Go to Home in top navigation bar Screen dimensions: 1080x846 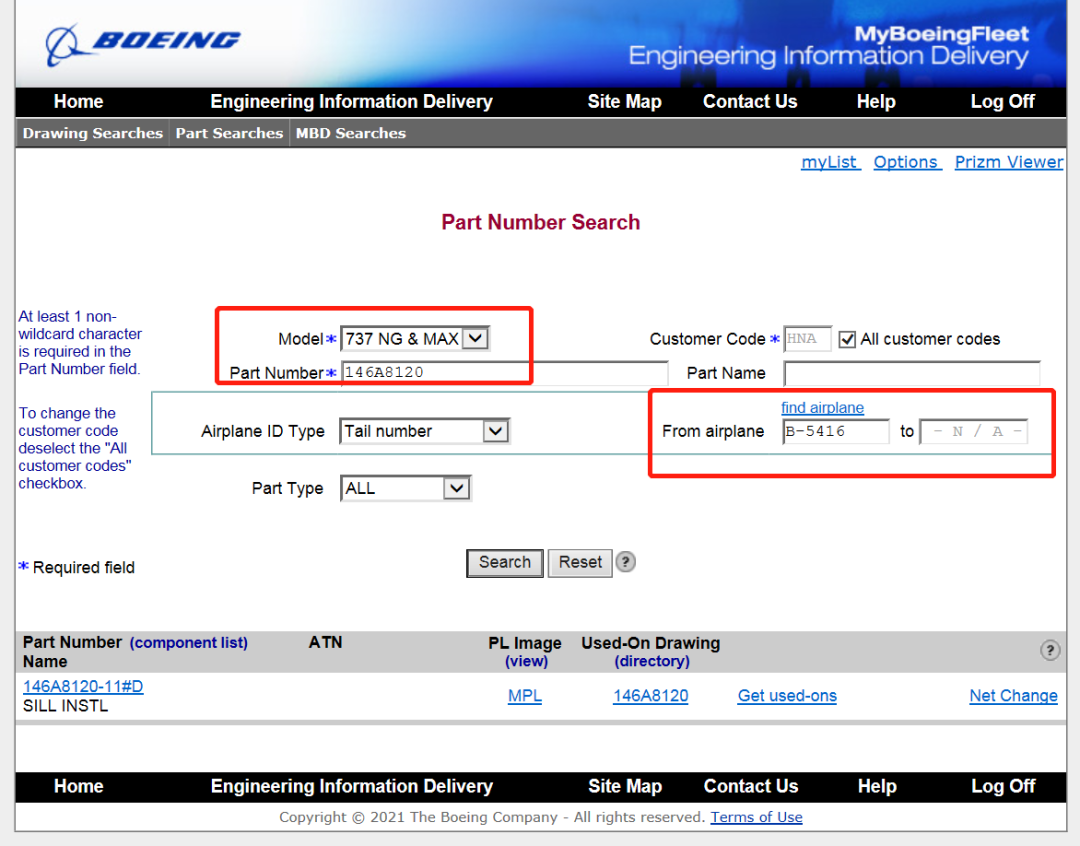[79, 101]
